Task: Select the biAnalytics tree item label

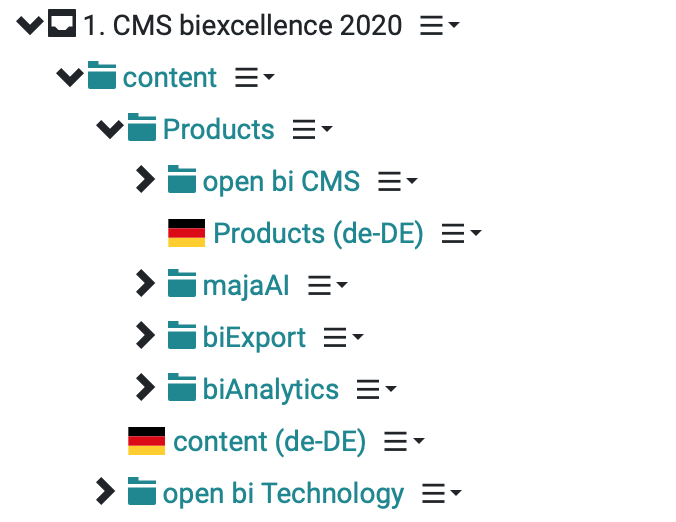Action: pyautogui.click(x=271, y=389)
